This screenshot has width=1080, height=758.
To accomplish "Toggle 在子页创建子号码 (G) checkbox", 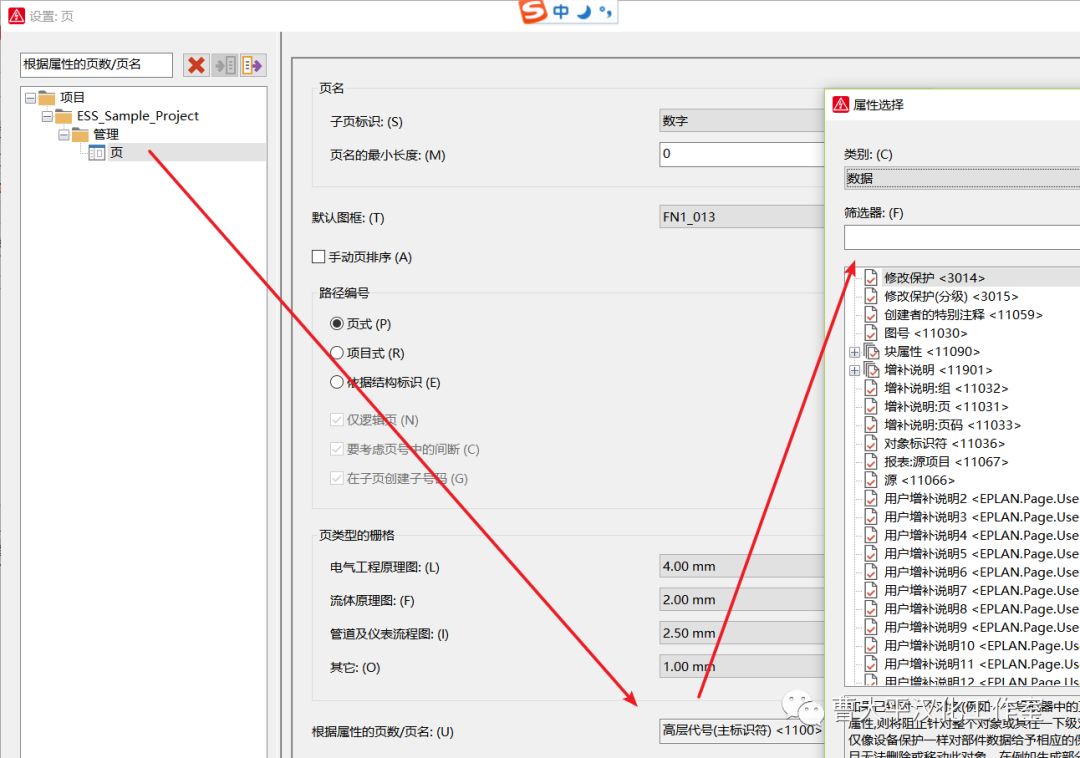I will point(337,478).
